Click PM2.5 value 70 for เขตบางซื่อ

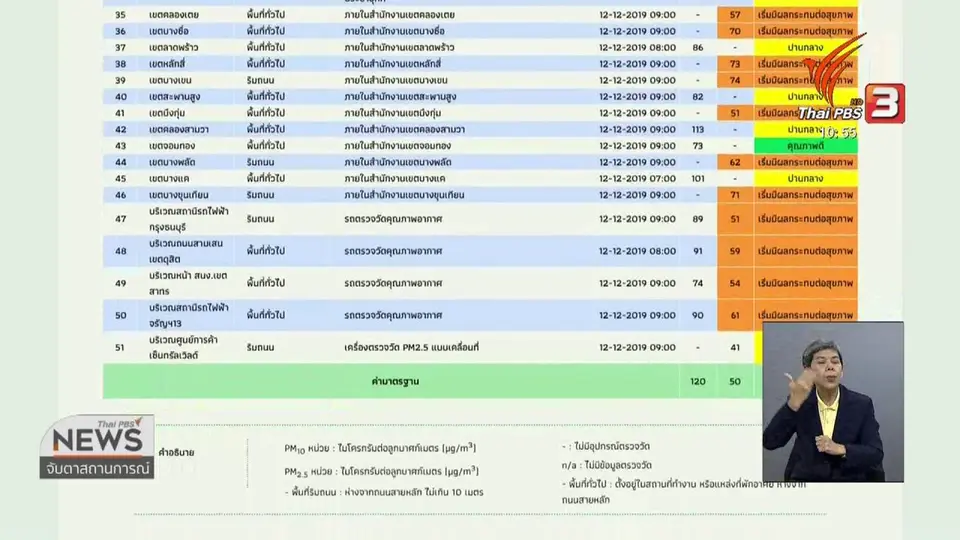click(x=735, y=31)
